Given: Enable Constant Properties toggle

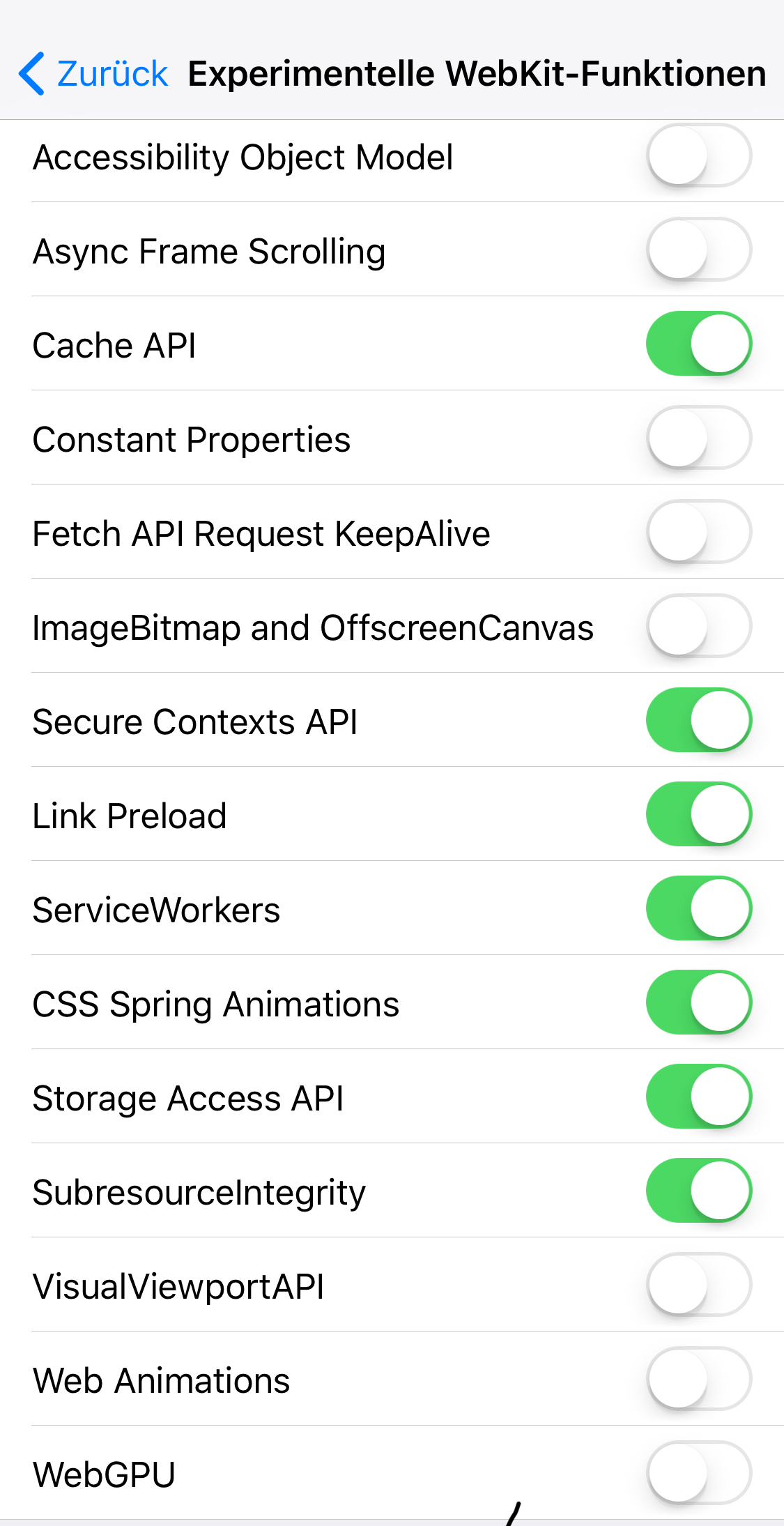Looking at the screenshot, I should tap(698, 438).
